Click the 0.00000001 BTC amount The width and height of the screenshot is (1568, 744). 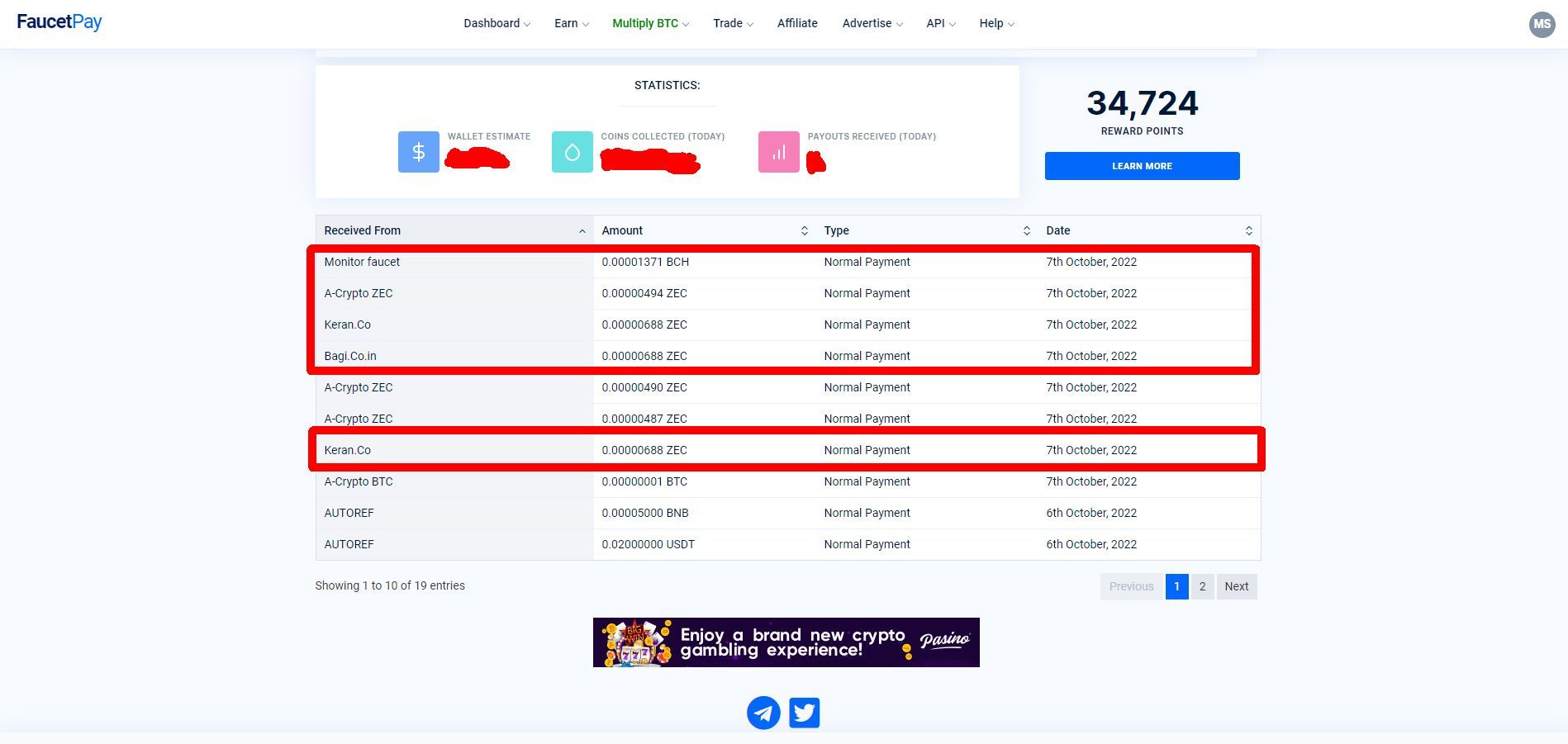tap(644, 481)
